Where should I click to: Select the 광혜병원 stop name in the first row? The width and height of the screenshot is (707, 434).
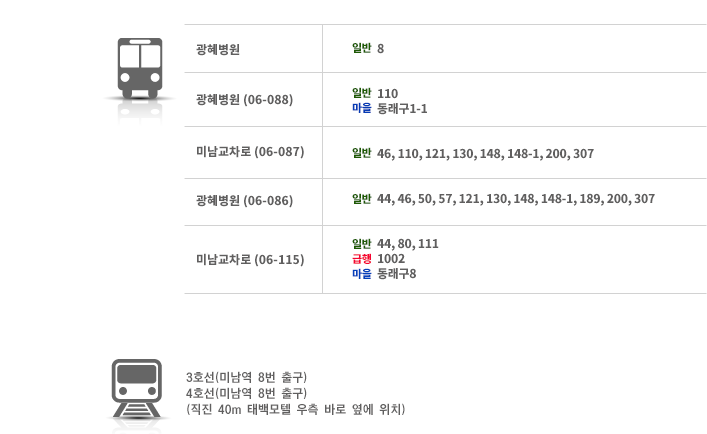click(218, 49)
